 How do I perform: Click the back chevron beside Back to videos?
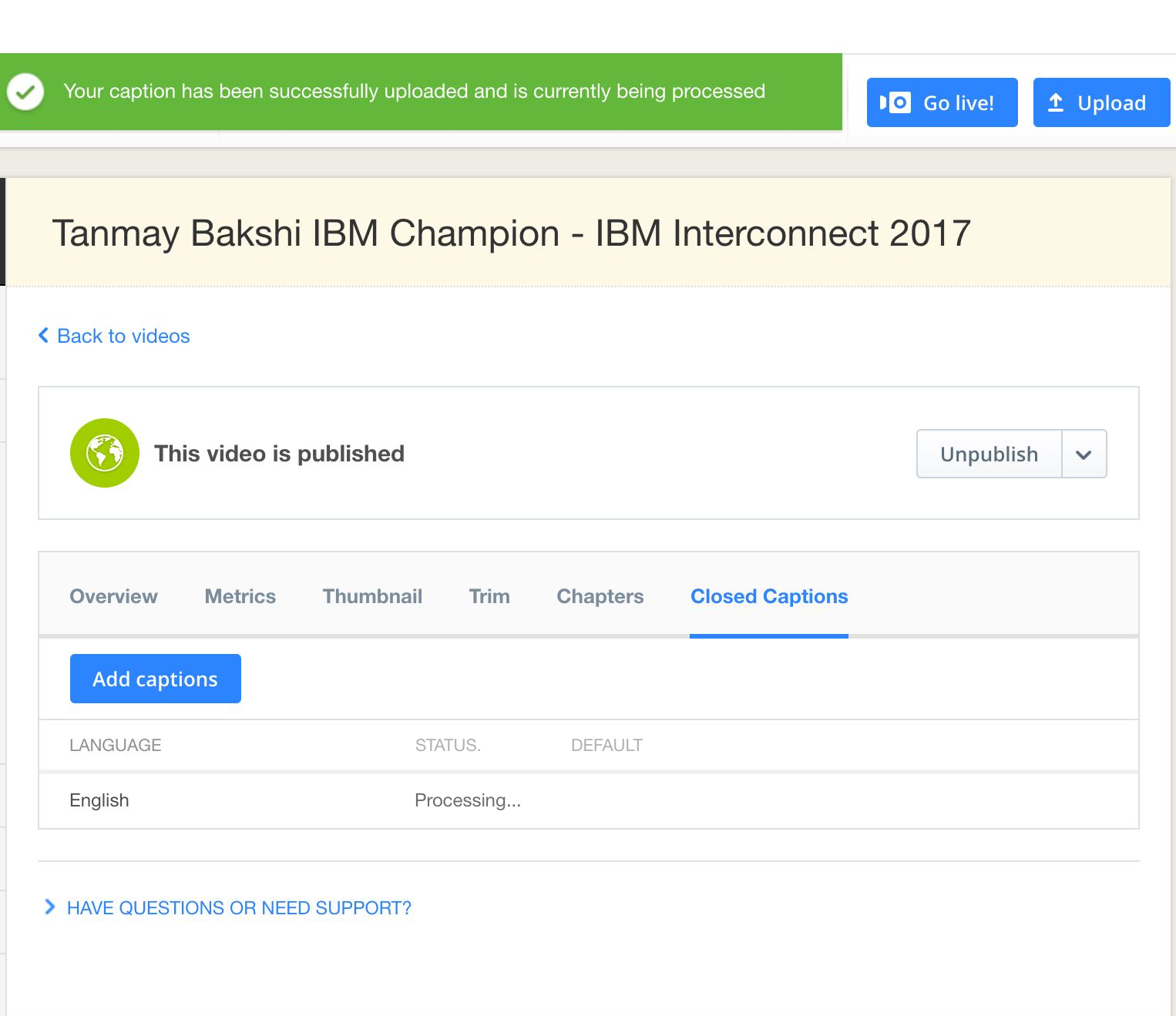[44, 335]
